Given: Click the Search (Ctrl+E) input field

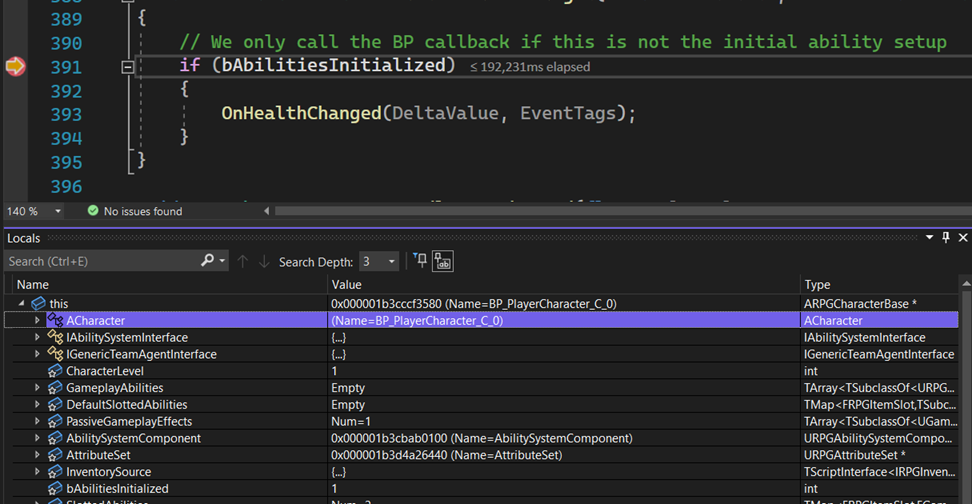Looking at the screenshot, I should 102,261.
